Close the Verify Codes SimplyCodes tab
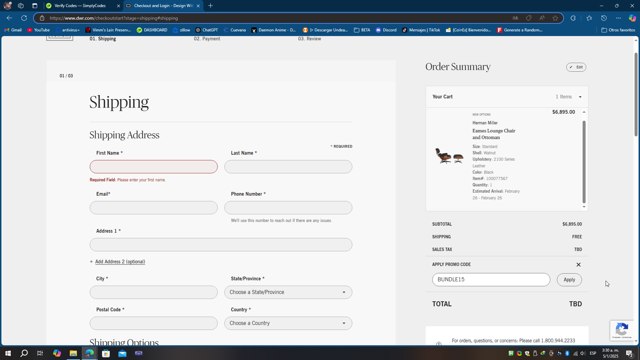Screen dimensions: 640x360 [118, 6]
